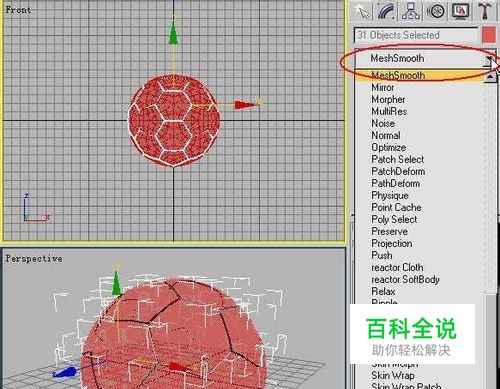The height and width of the screenshot is (389, 500).
Task: Open the Display command panel tab
Action: (x=461, y=12)
